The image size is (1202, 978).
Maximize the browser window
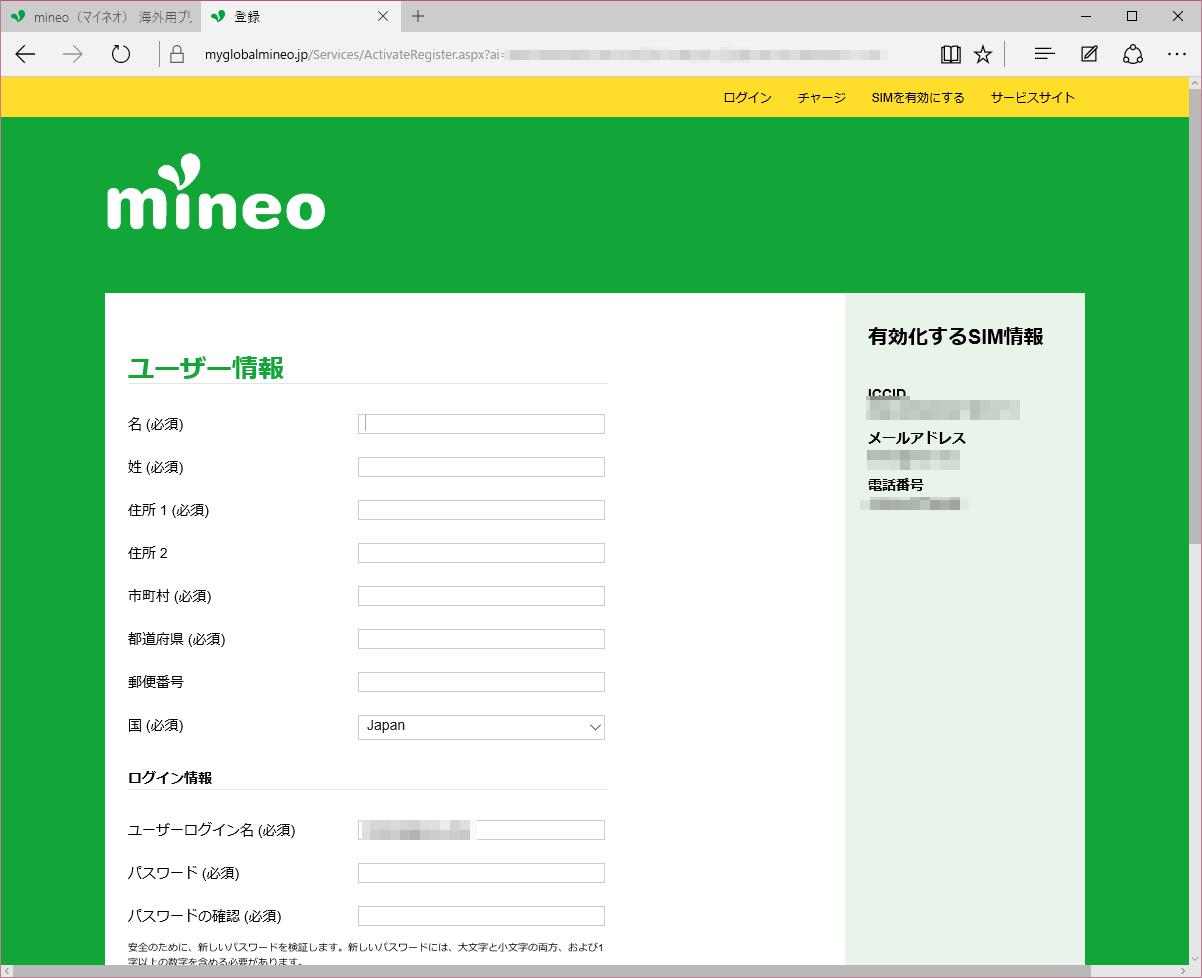pyautogui.click(x=1132, y=16)
